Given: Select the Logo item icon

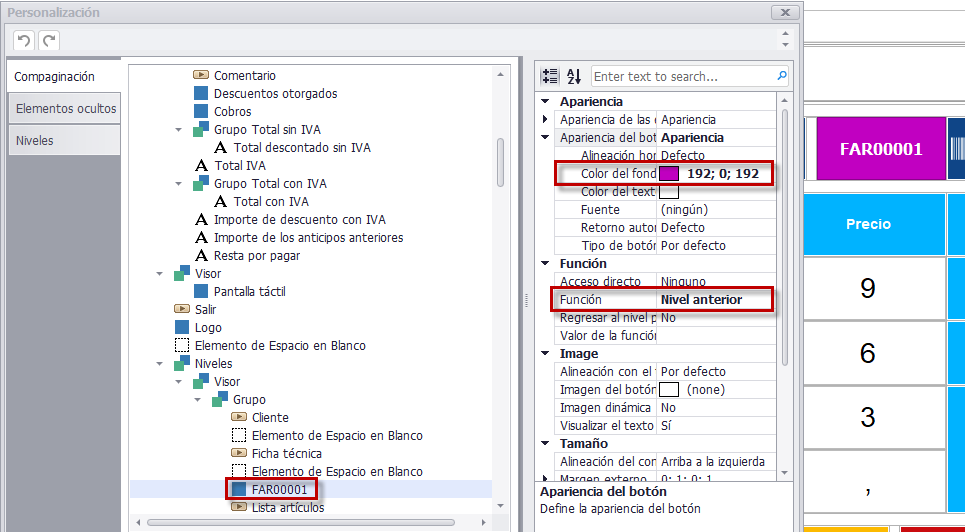Looking at the screenshot, I should tap(182, 328).
